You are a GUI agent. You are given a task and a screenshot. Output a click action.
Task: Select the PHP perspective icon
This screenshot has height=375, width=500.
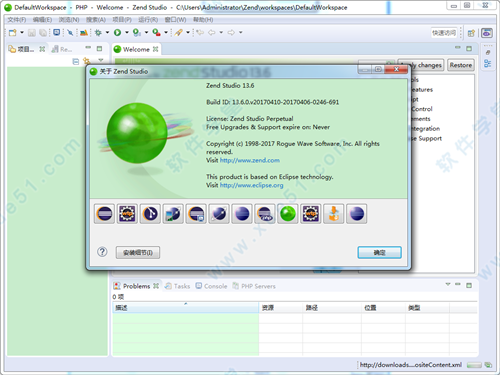487,33
